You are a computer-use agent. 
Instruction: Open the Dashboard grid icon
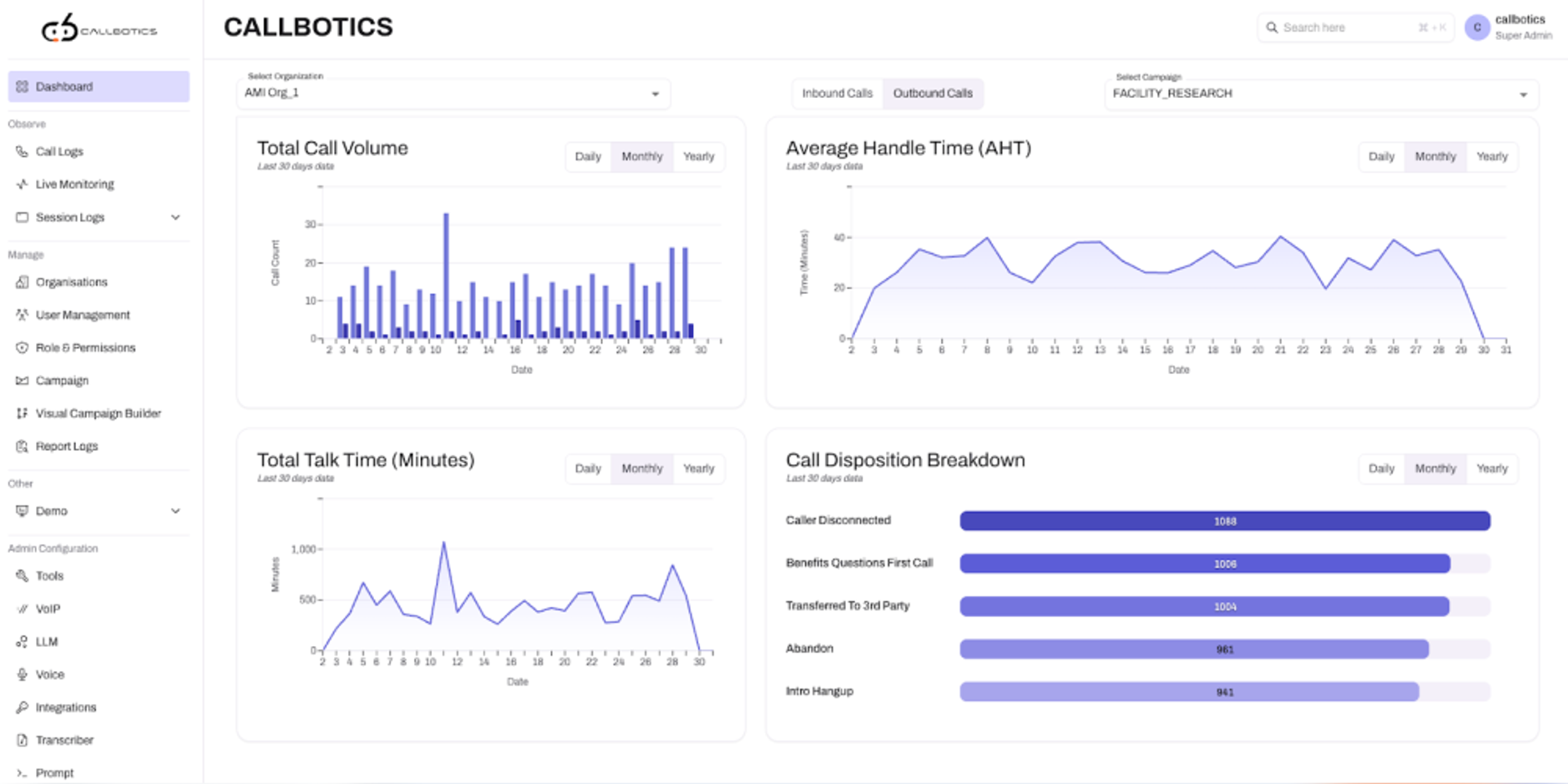[22, 87]
